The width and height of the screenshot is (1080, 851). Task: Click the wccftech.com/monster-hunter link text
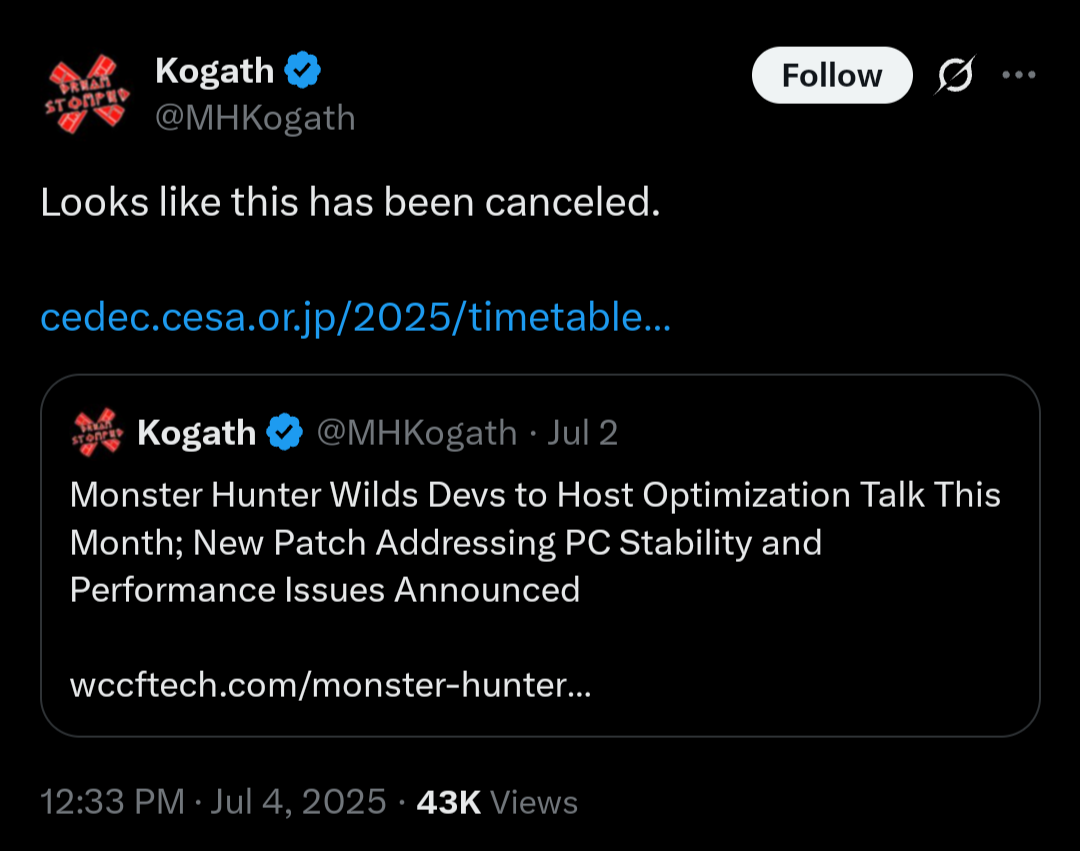tap(331, 684)
